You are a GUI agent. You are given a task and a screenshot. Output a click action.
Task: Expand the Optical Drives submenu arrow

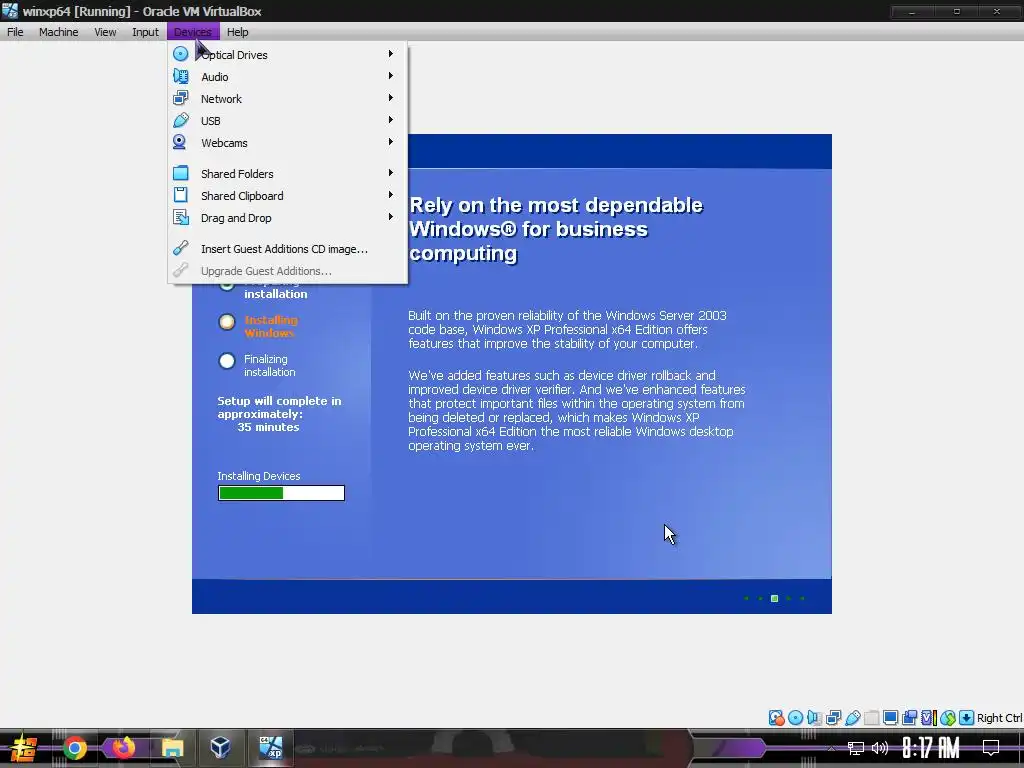pos(391,54)
